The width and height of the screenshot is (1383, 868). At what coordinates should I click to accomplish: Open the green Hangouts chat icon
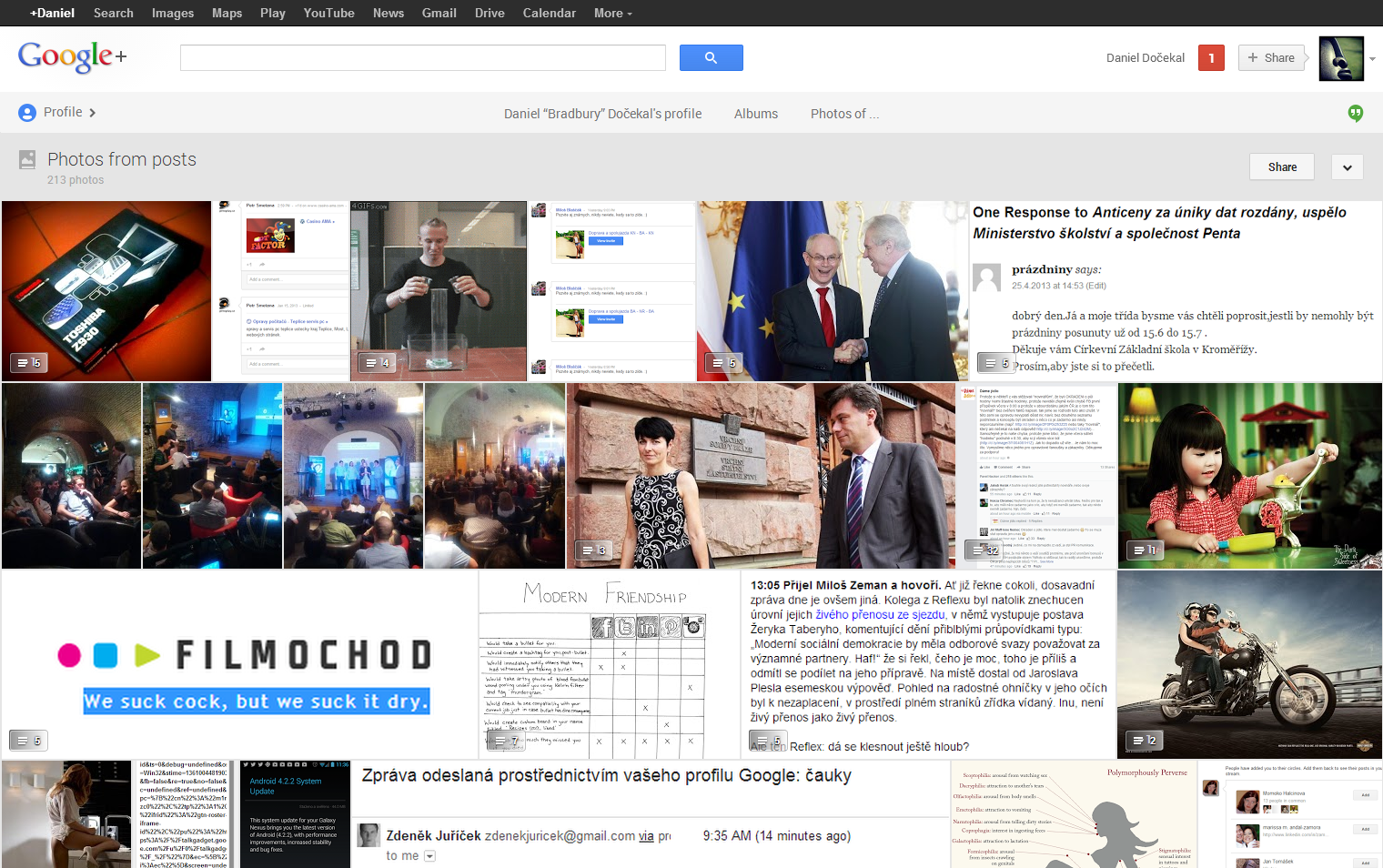pos(1355,113)
